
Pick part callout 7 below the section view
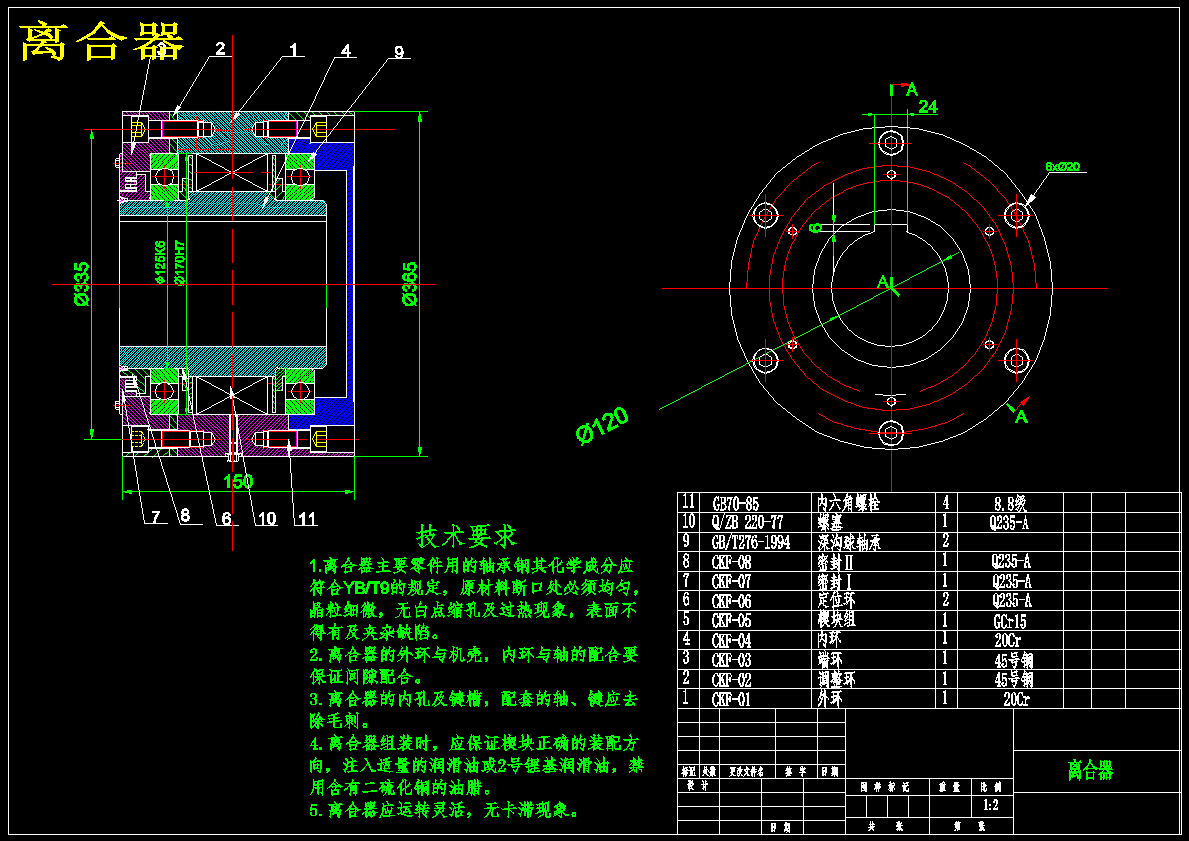(155, 517)
